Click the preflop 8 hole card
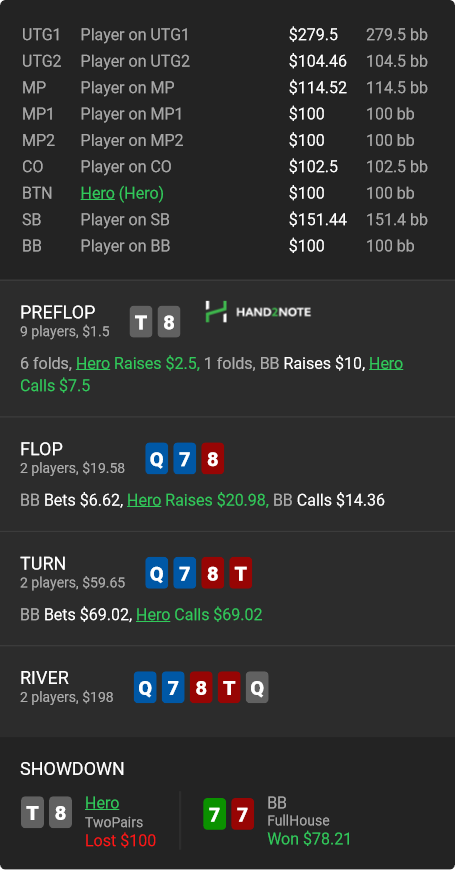455x870 pixels. pyautogui.click(x=169, y=322)
